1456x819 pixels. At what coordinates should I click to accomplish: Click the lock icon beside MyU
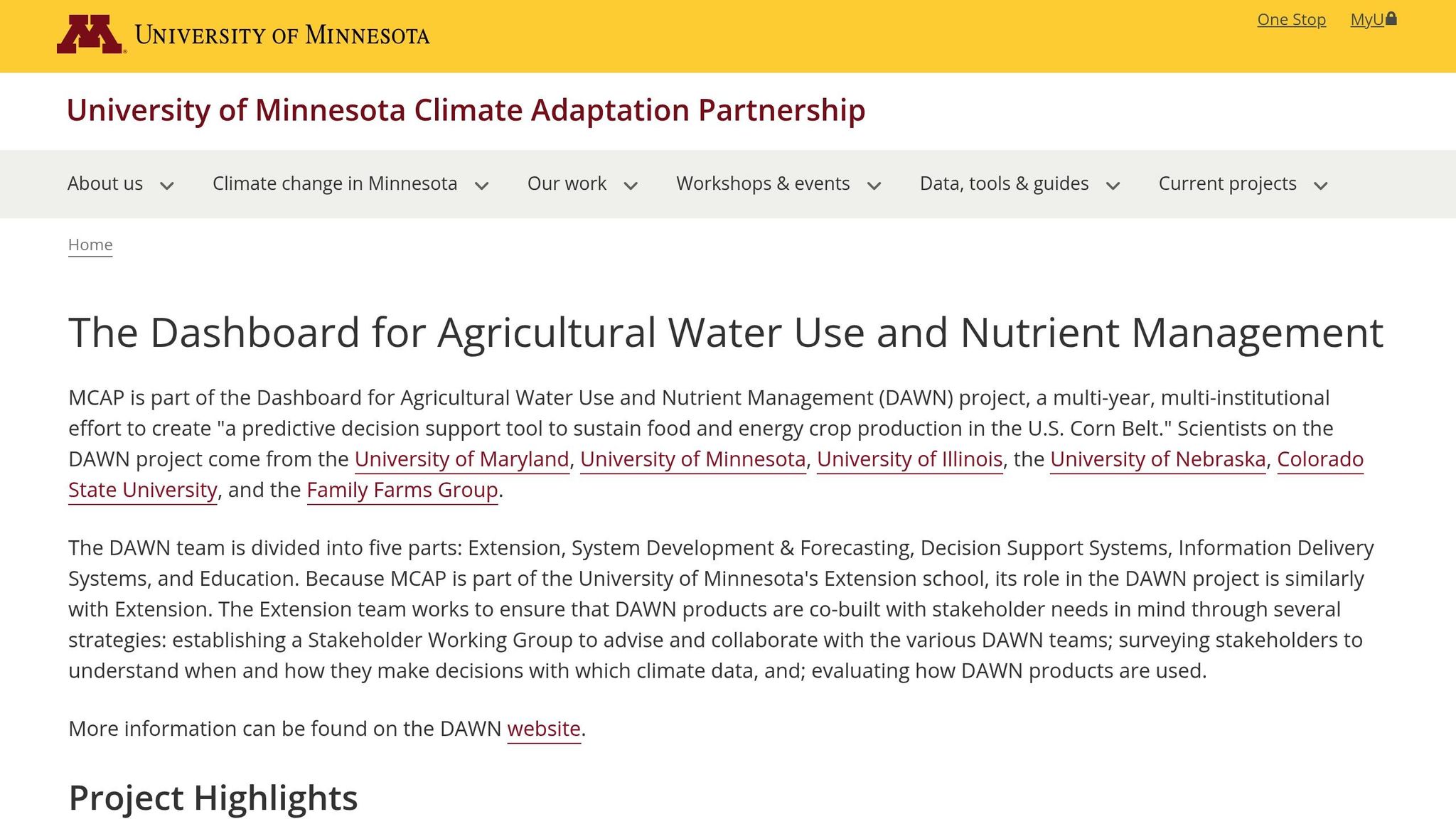point(1391,18)
